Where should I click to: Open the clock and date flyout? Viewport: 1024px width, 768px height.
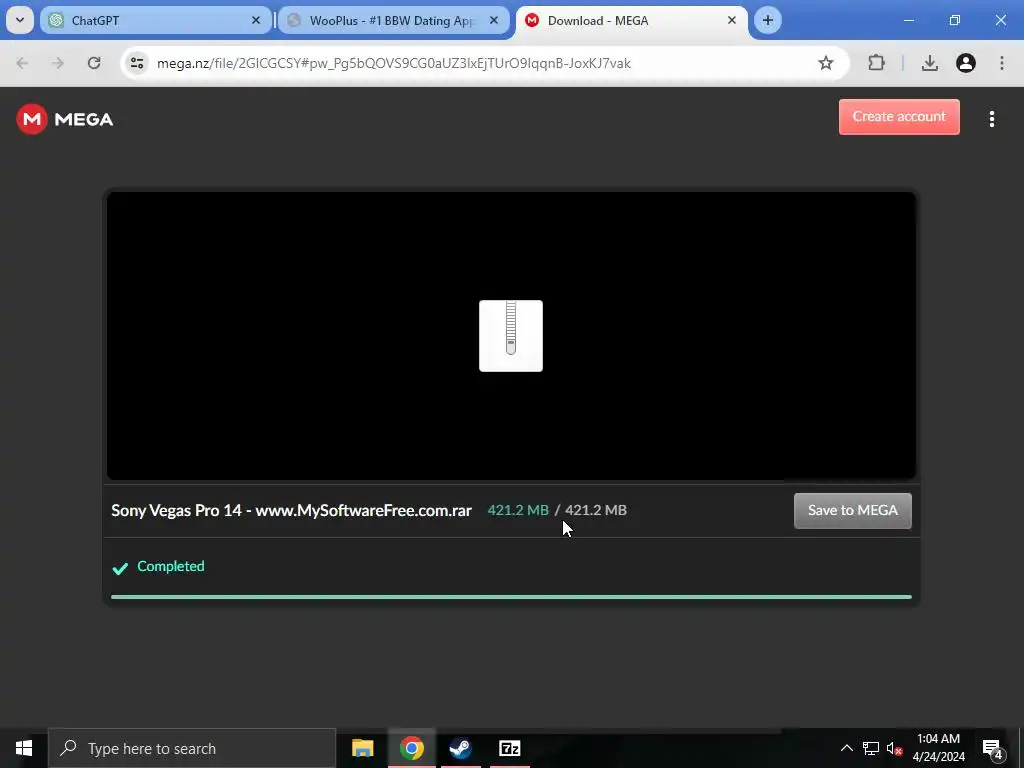(938, 748)
